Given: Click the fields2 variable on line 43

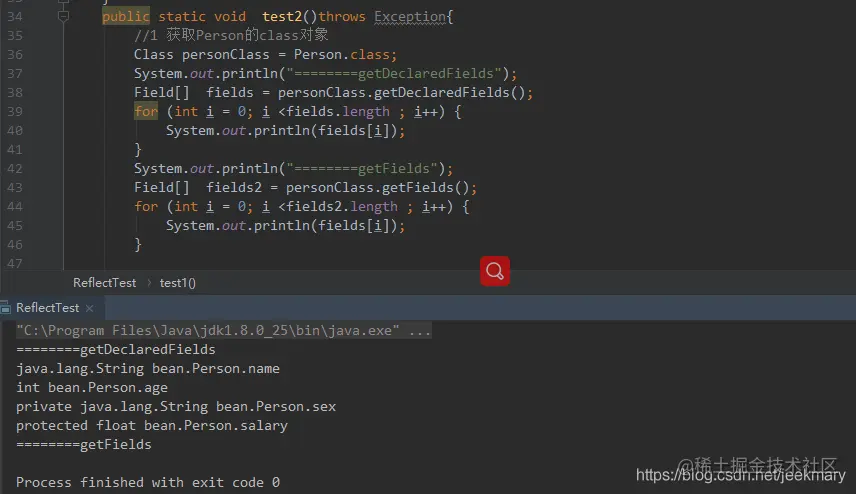Looking at the screenshot, I should 234,188.
